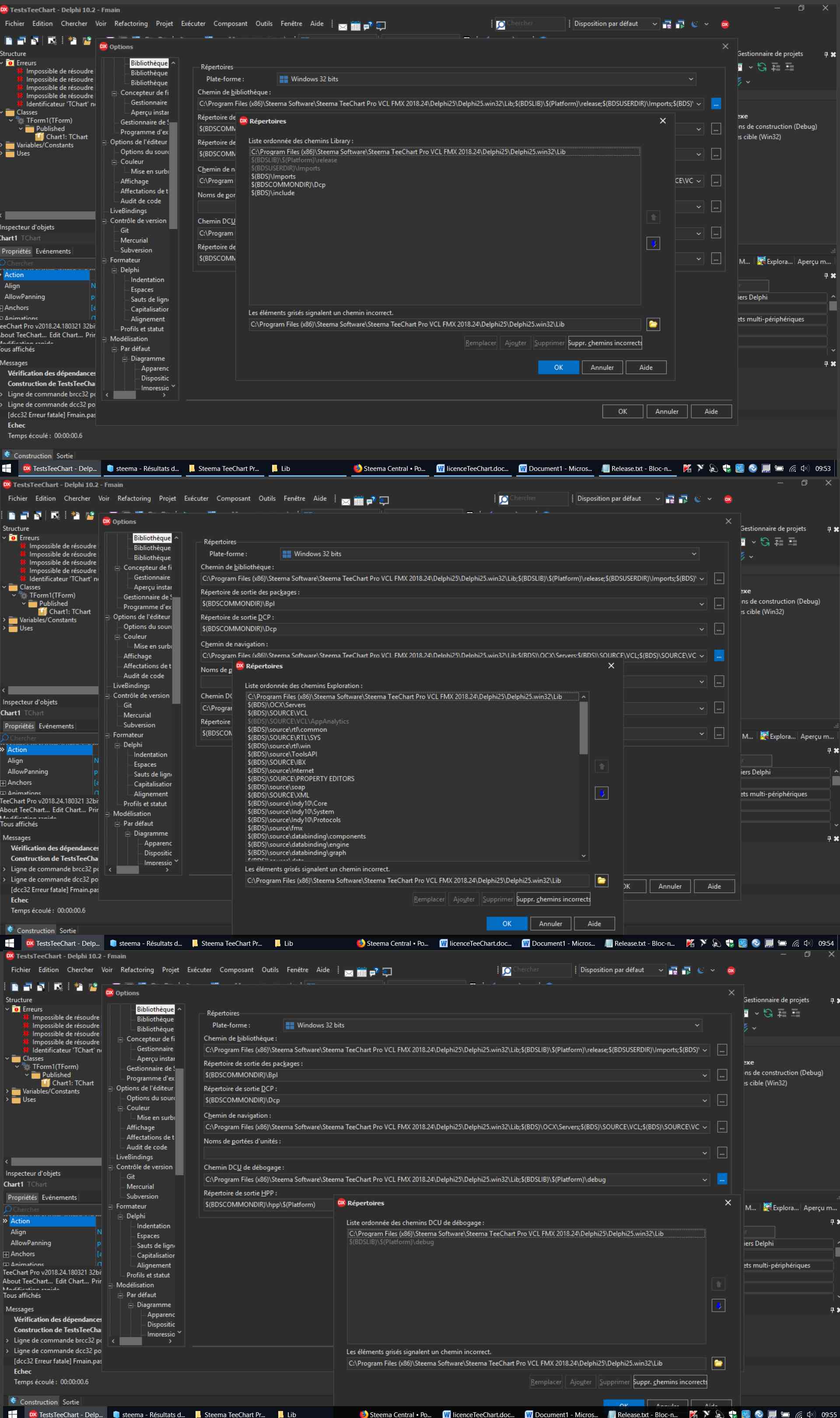Click Suppr. chemins incorrects in Library paths dialog
840x1418 pixels.
605,343
